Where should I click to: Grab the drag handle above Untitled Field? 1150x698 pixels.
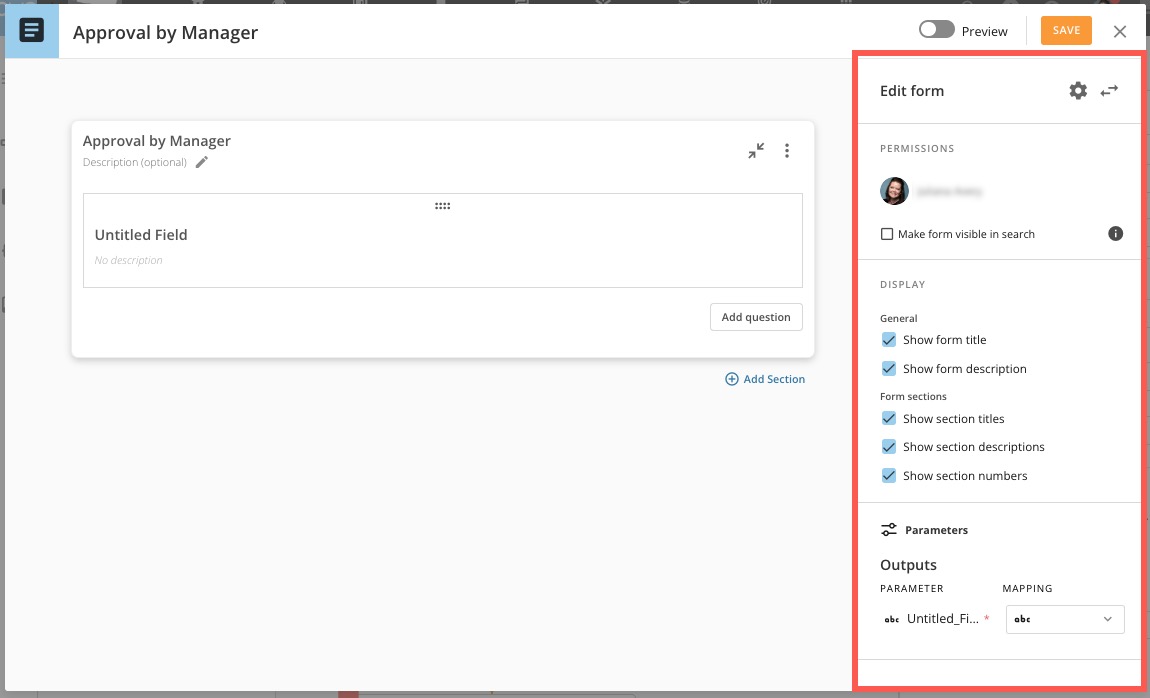click(442, 206)
